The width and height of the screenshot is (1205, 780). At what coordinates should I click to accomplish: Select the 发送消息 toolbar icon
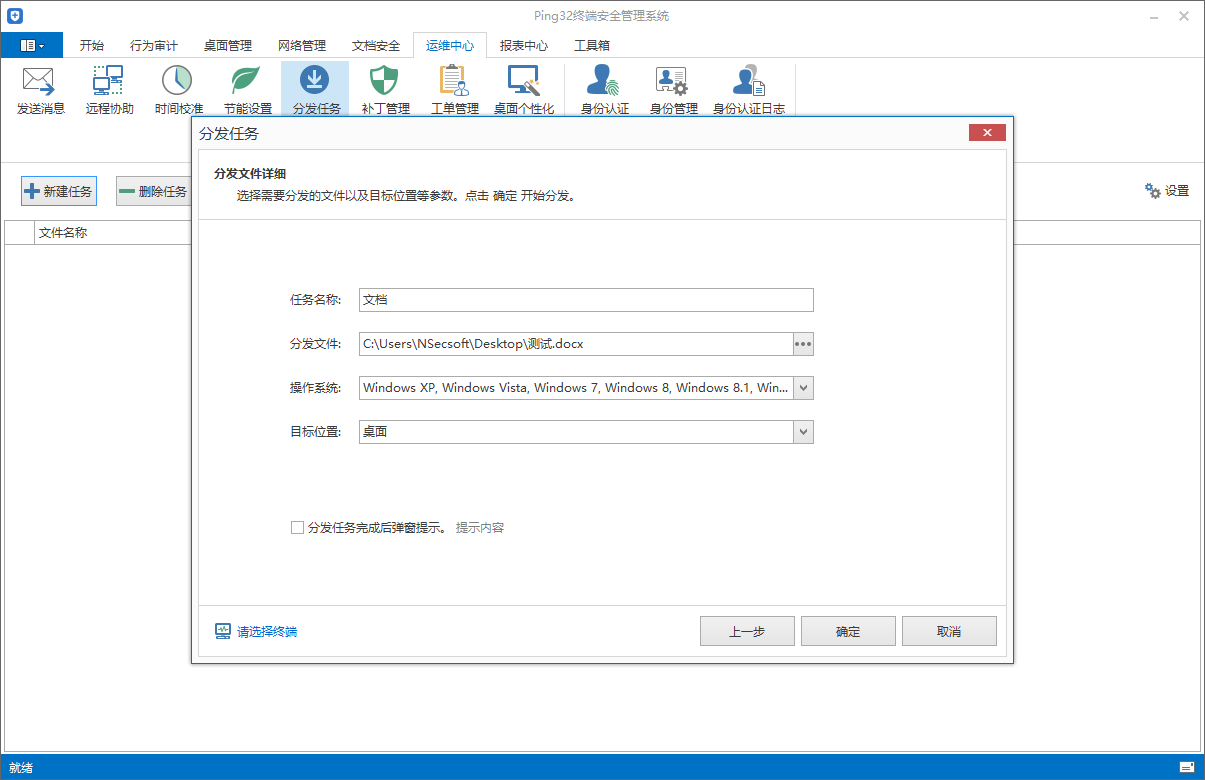[37, 89]
